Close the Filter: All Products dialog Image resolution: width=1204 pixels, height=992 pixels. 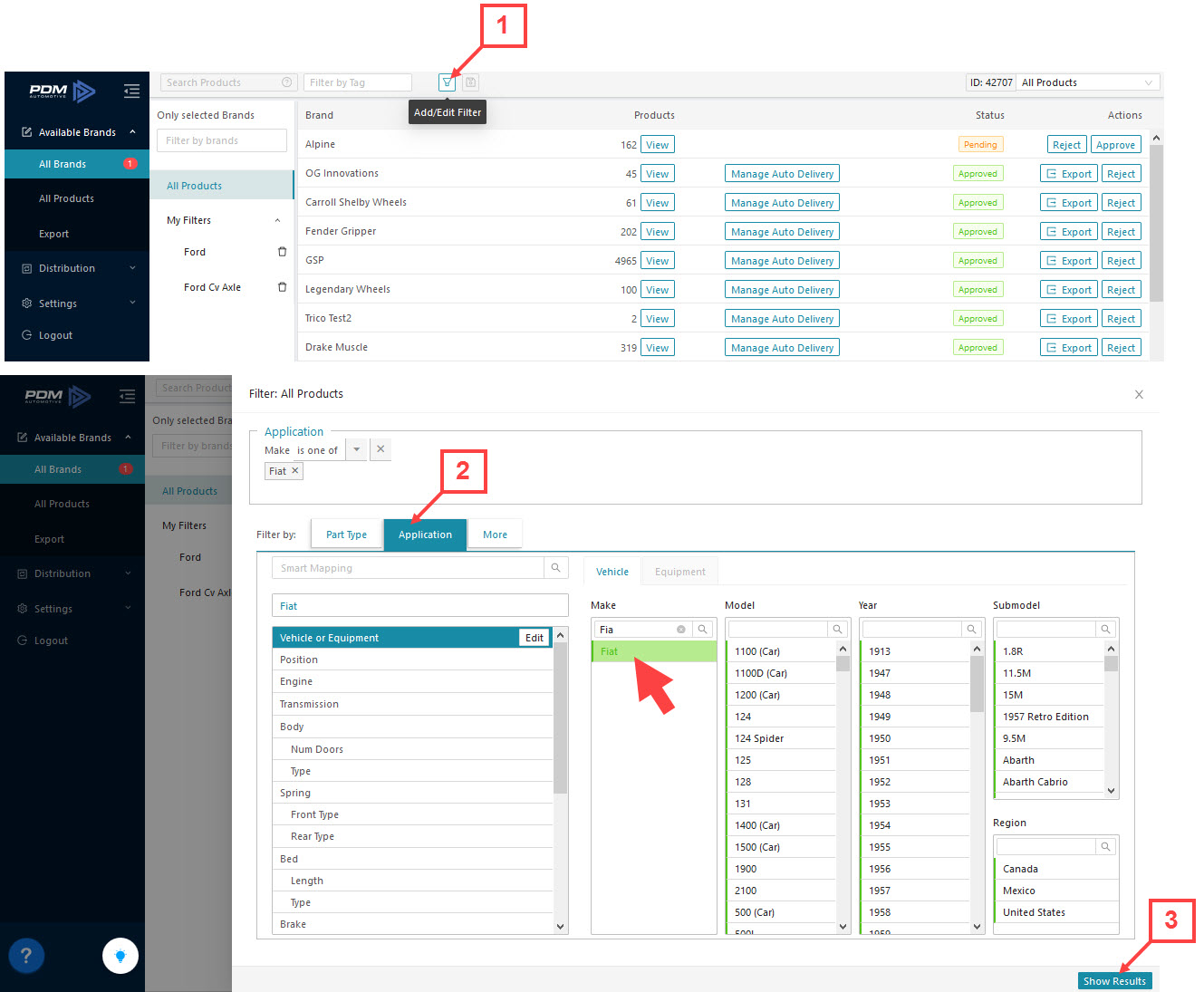click(x=1139, y=394)
